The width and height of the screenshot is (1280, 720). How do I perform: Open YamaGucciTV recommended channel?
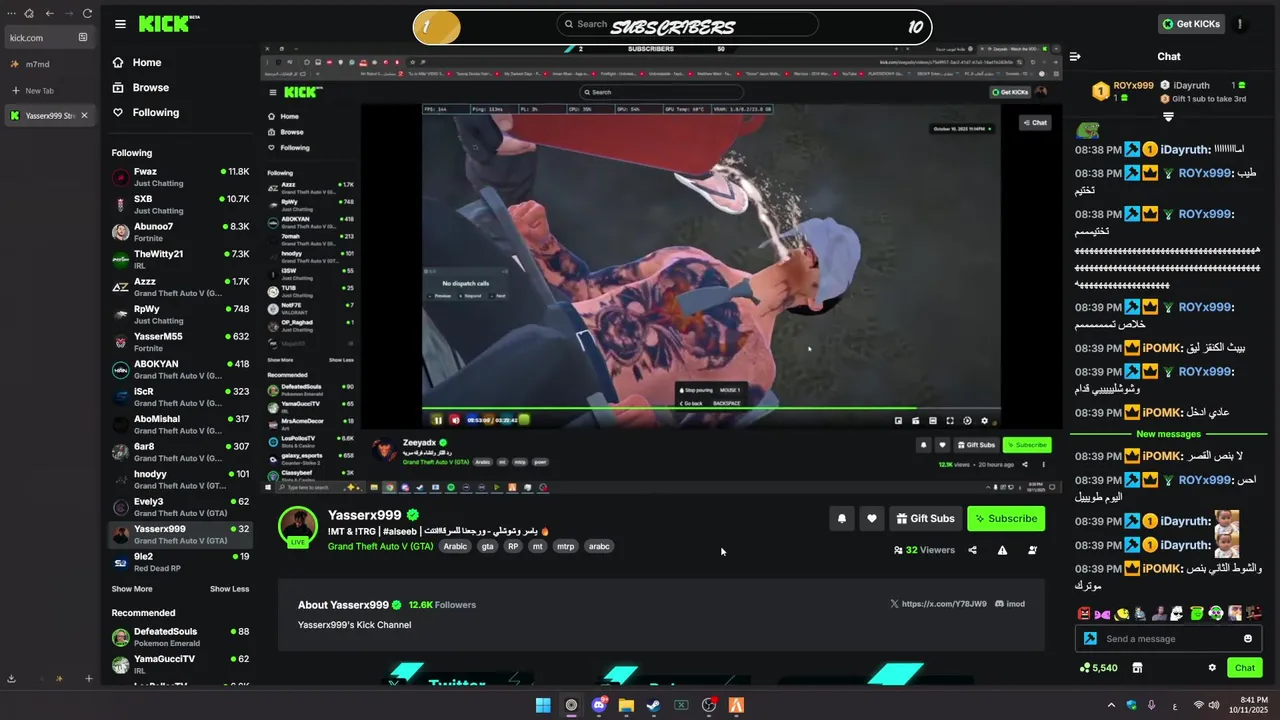(180, 664)
